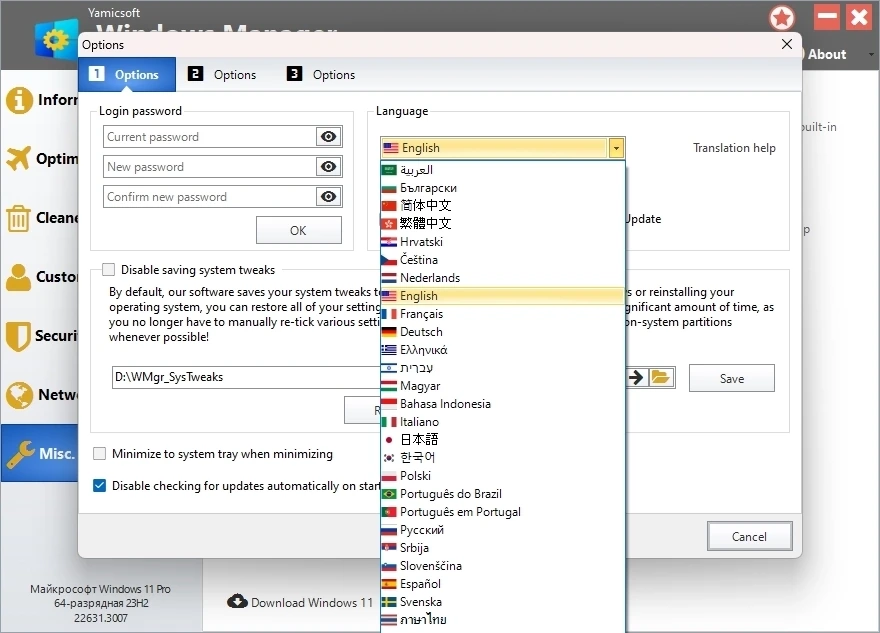Click the Windows Manager gear logo
880x633 pixels.
pyautogui.click(x=56, y=38)
